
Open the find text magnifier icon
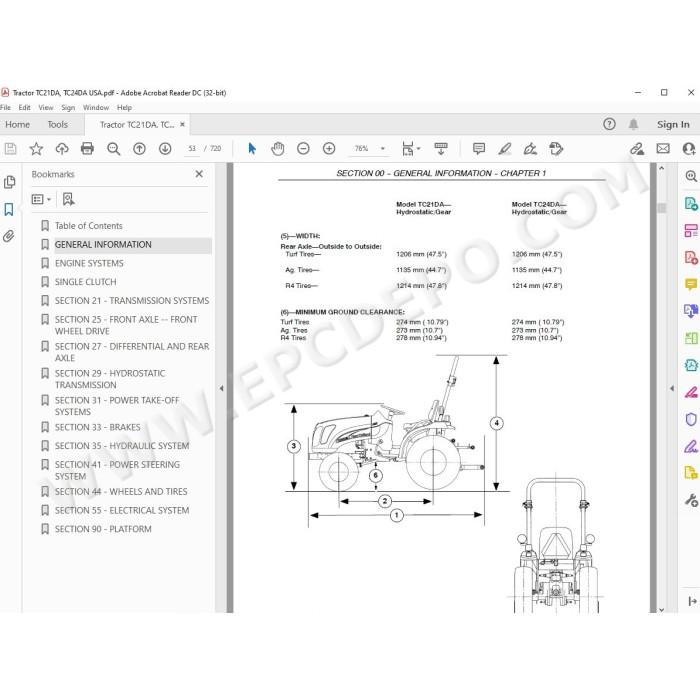pos(113,149)
